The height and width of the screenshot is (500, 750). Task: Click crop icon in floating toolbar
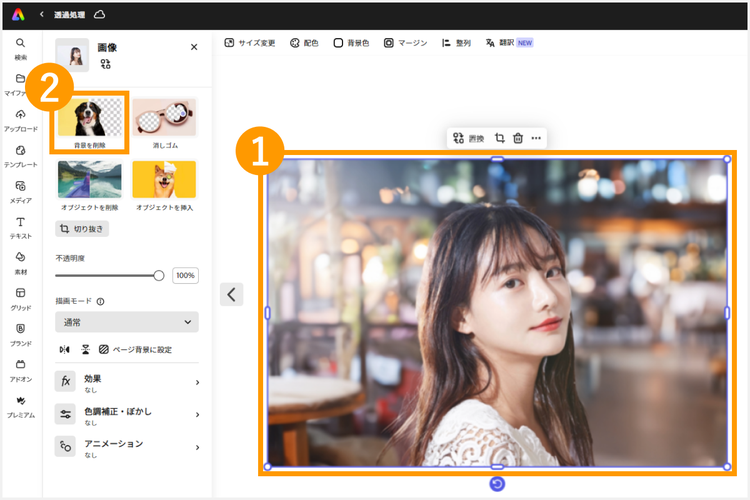coord(500,138)
